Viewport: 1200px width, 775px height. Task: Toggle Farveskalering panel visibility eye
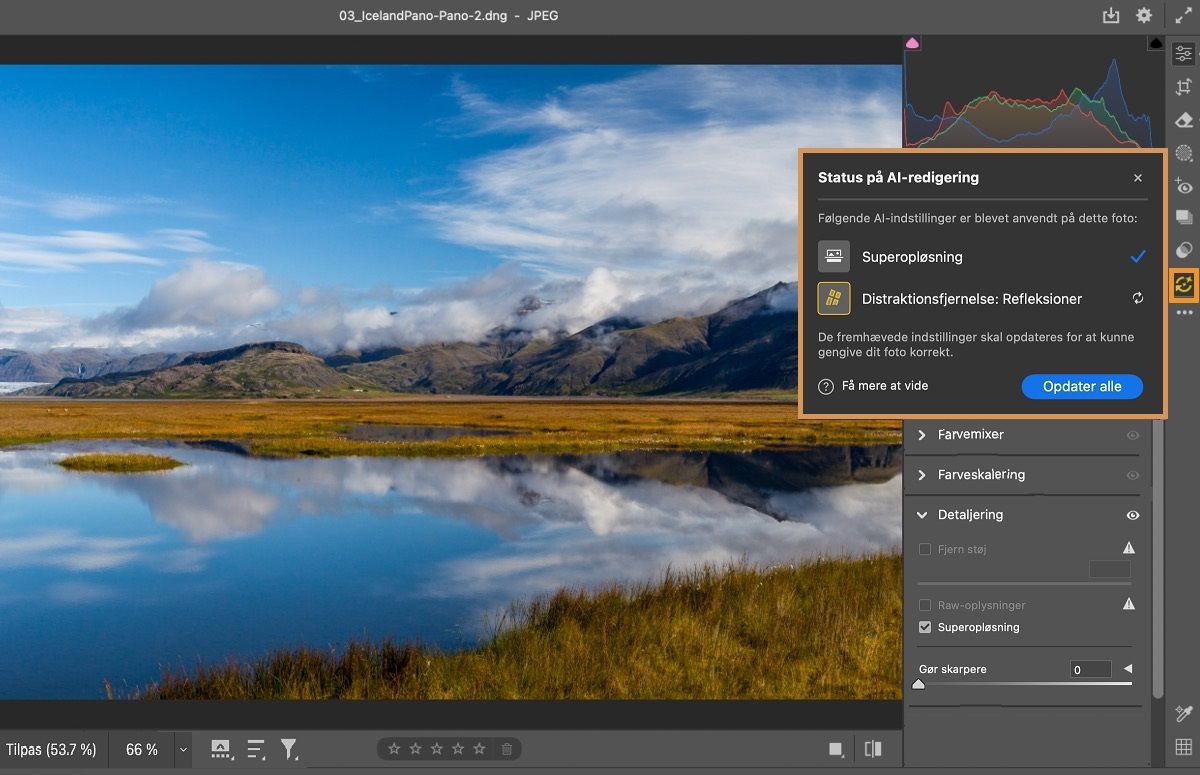[1133, 475]
